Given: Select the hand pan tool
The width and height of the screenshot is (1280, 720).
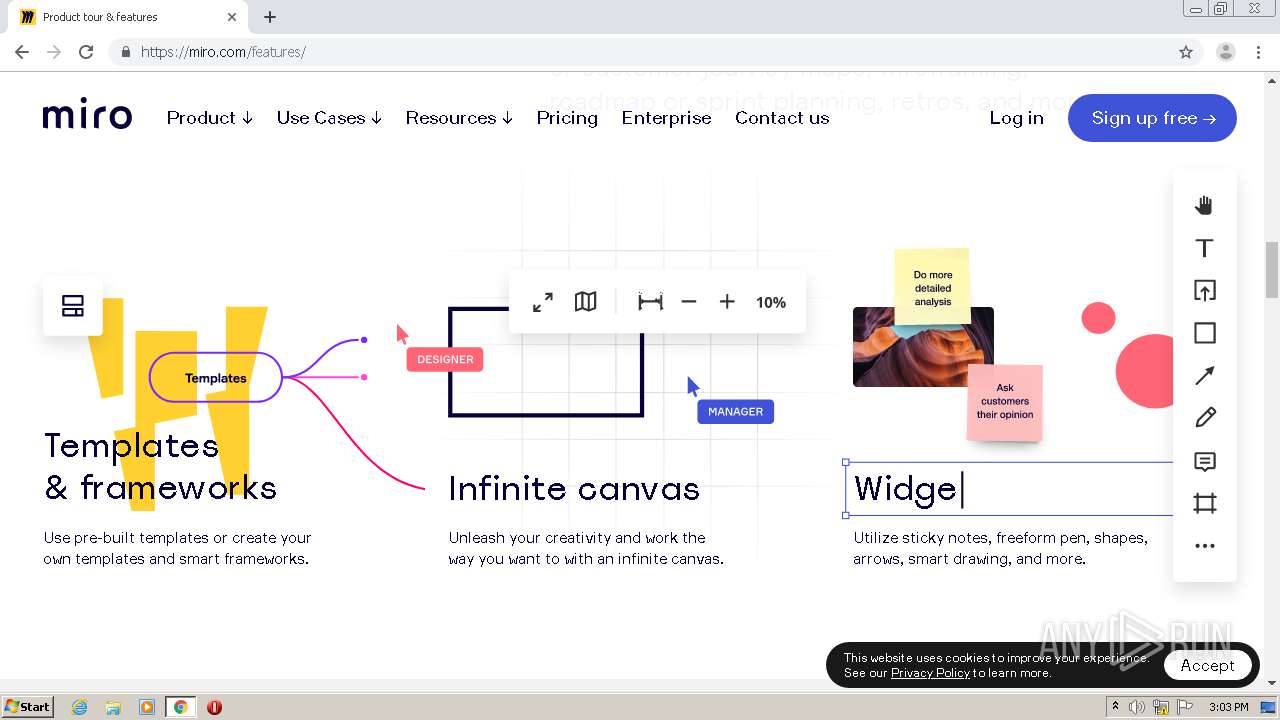Looking at the screenshot, I should (1204, 205).
